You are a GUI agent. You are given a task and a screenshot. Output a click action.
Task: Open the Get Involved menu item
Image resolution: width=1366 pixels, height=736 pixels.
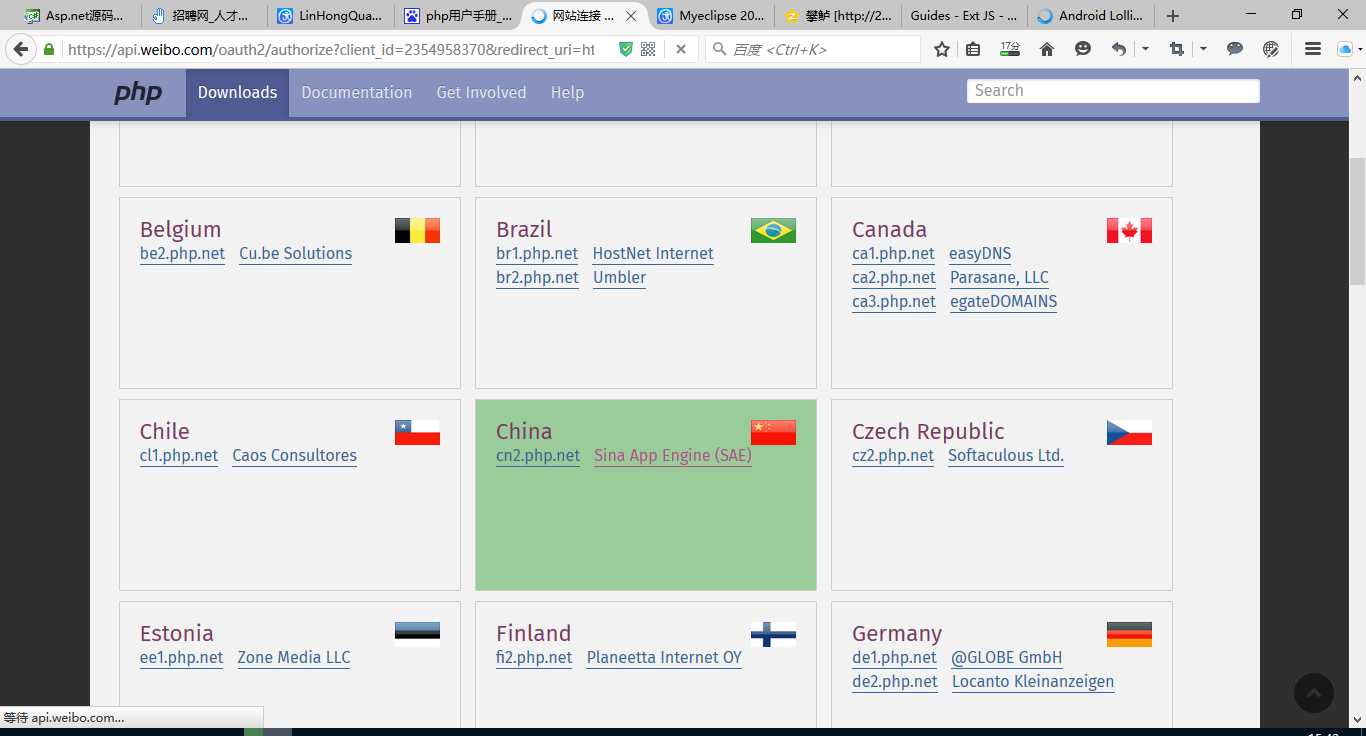pos(481,92)
